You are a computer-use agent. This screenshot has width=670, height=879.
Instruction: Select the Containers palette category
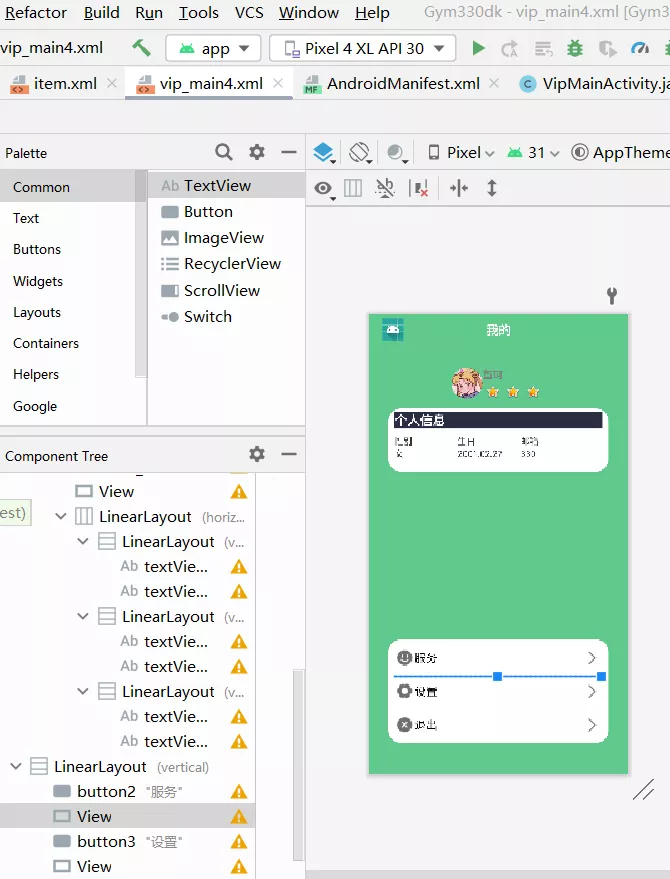point(67,343)
